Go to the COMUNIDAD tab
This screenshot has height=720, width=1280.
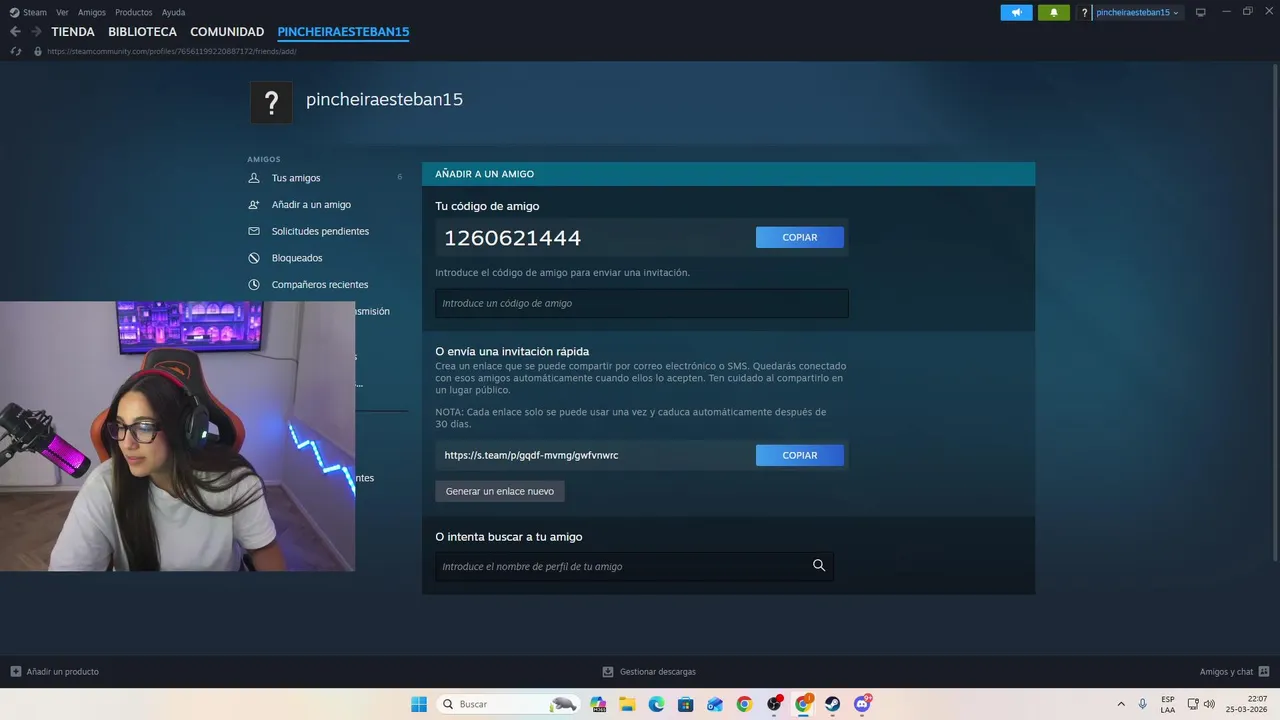[227, 32]
